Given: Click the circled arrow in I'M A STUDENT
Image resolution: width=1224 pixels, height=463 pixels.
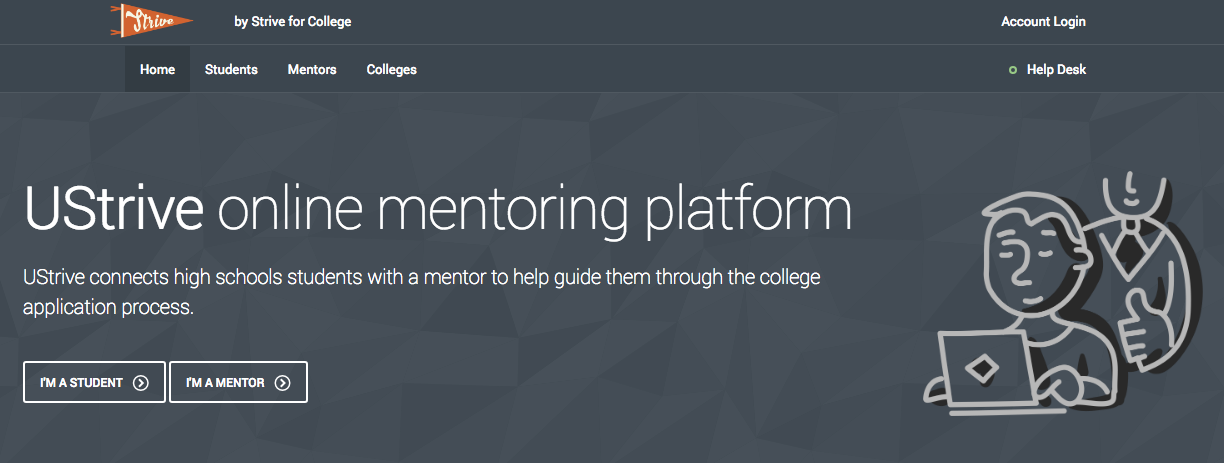Looking at the screenshot, I should [141, 382].
